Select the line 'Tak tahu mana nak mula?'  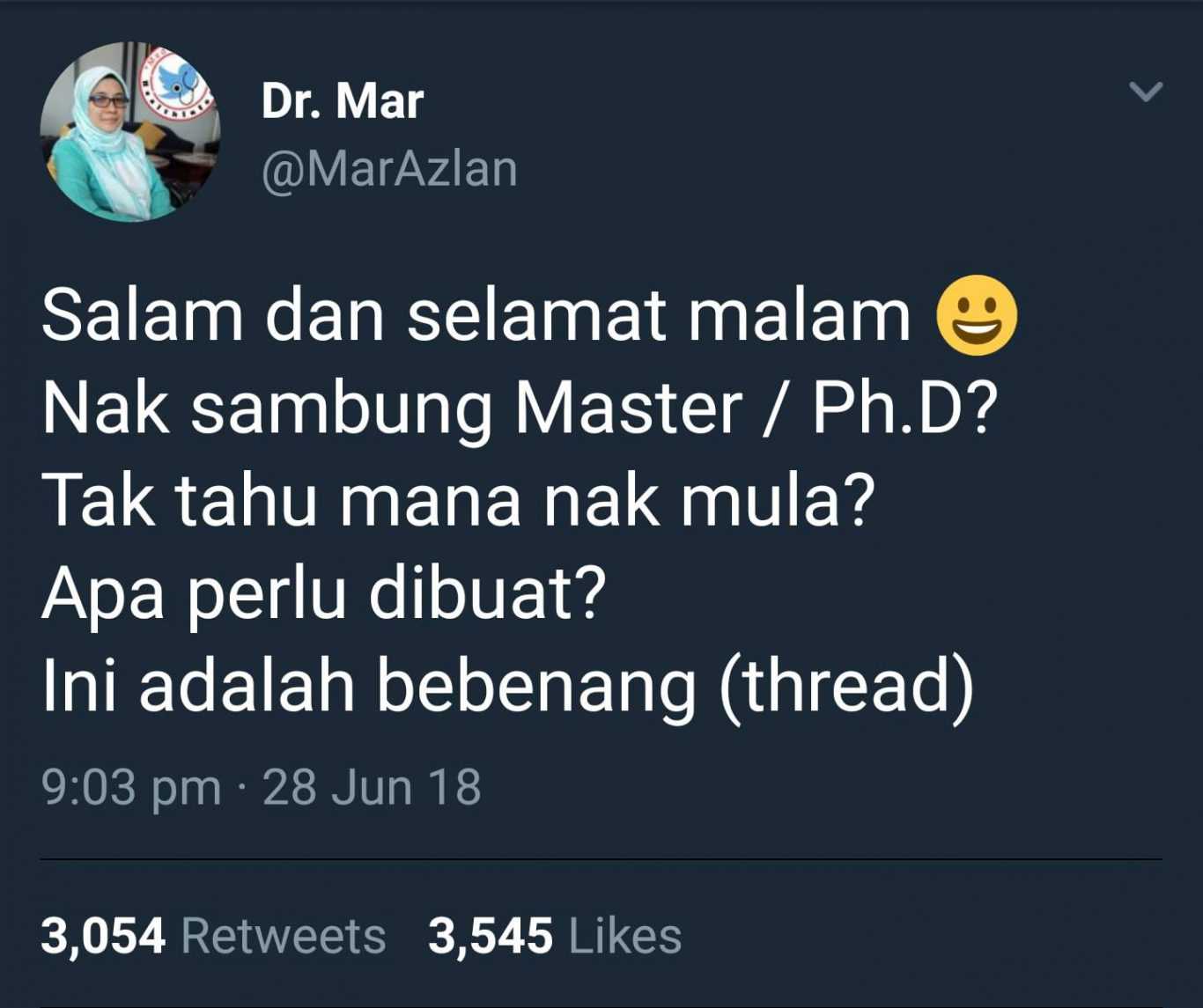459,501
